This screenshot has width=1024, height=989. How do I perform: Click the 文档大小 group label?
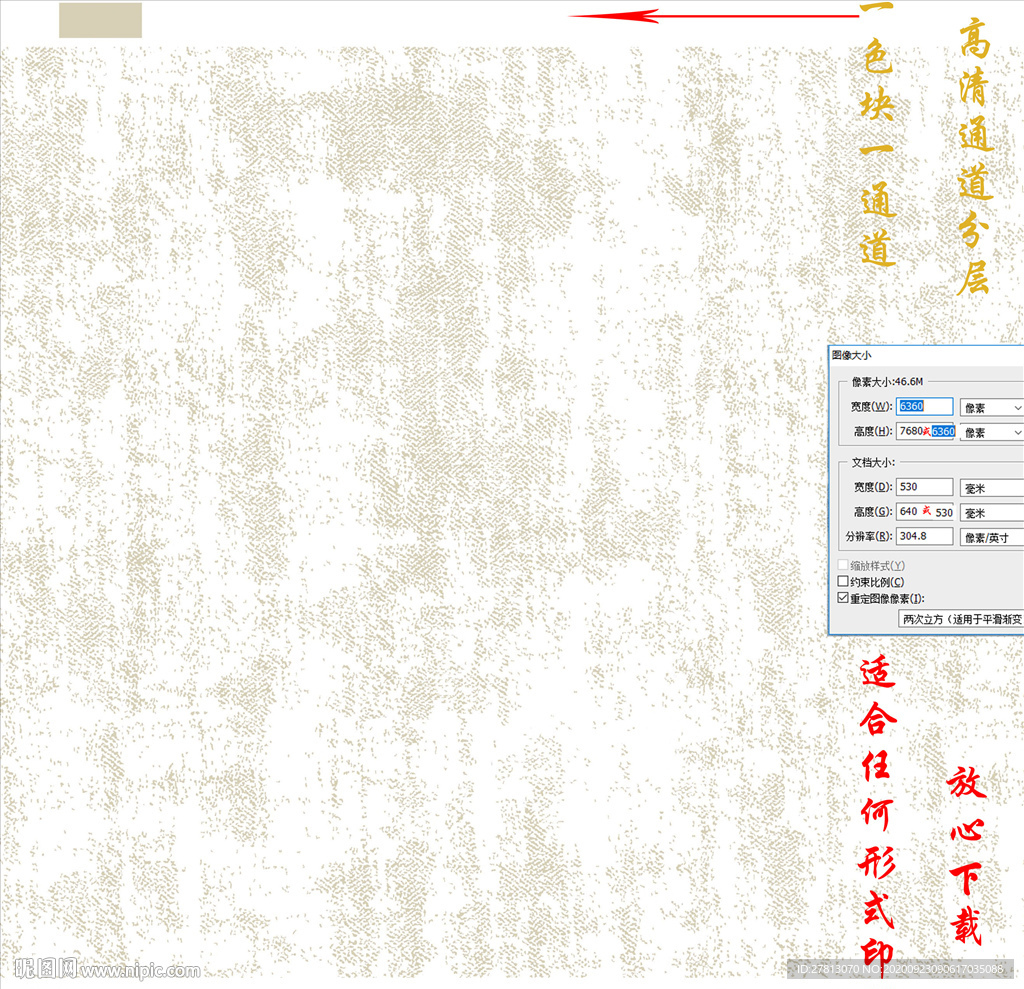(873, 462)
